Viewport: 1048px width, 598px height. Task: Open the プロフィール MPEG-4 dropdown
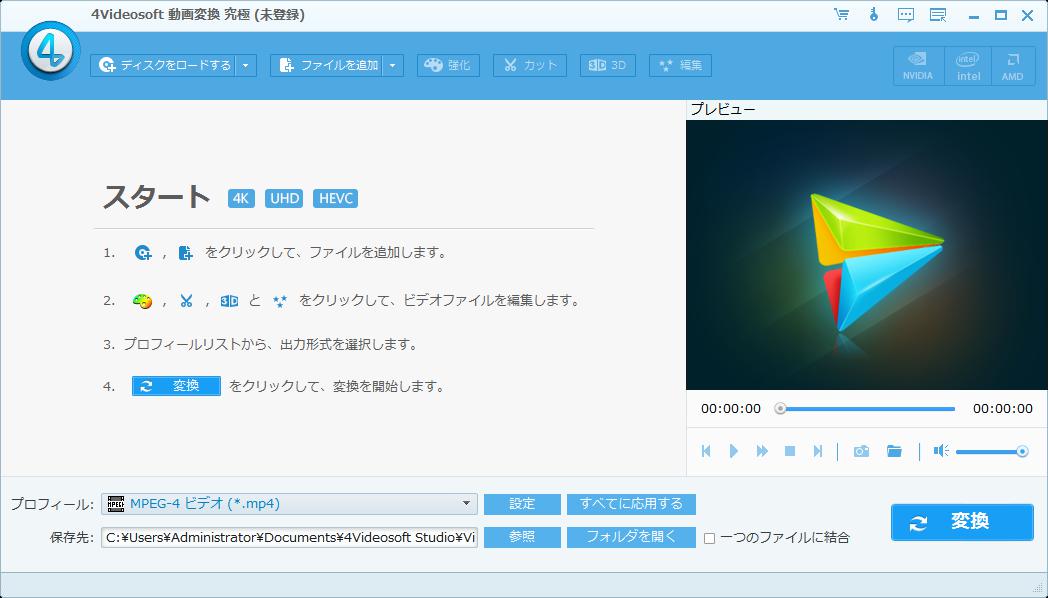(x=289, y=504)
